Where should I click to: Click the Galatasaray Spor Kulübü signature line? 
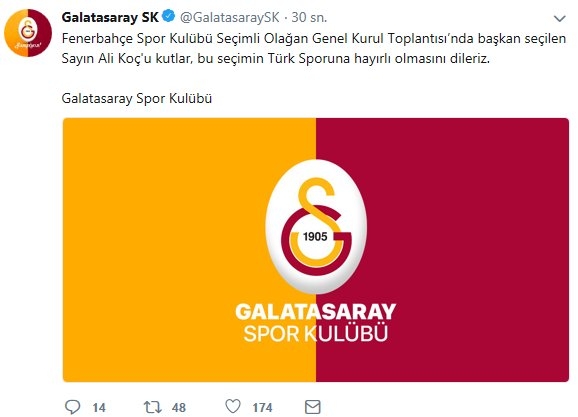(137, 98)
